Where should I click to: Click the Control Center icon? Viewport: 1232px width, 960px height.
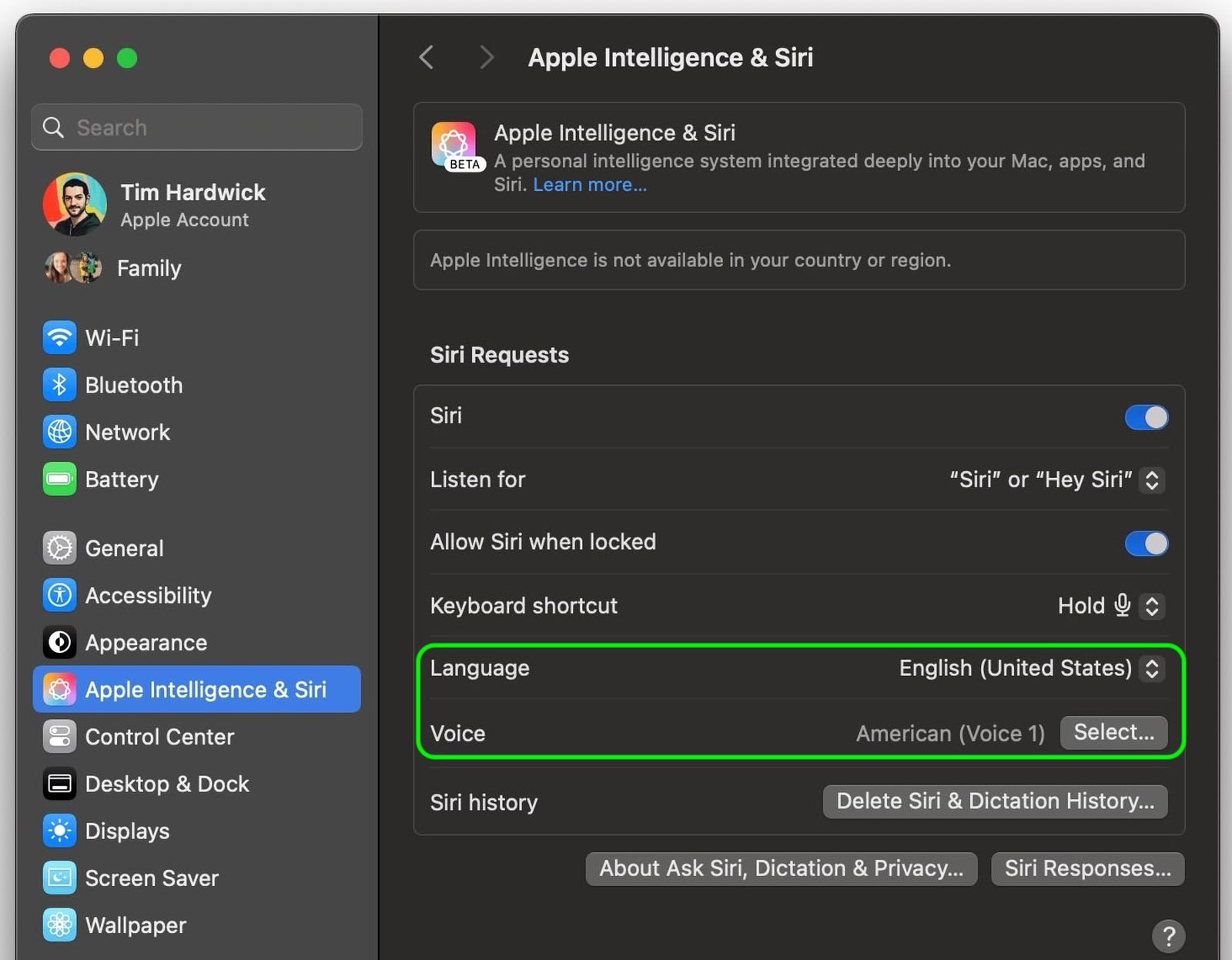(x=59, y=737)
